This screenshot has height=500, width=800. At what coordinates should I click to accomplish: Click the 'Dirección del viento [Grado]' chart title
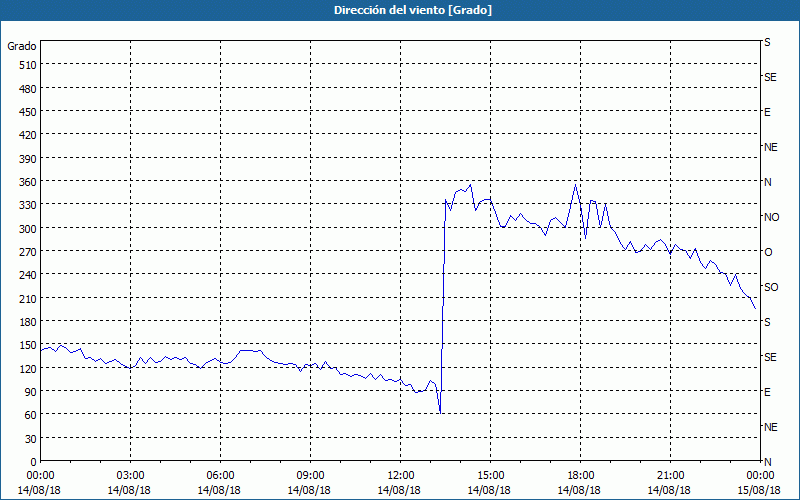[413, 10]
